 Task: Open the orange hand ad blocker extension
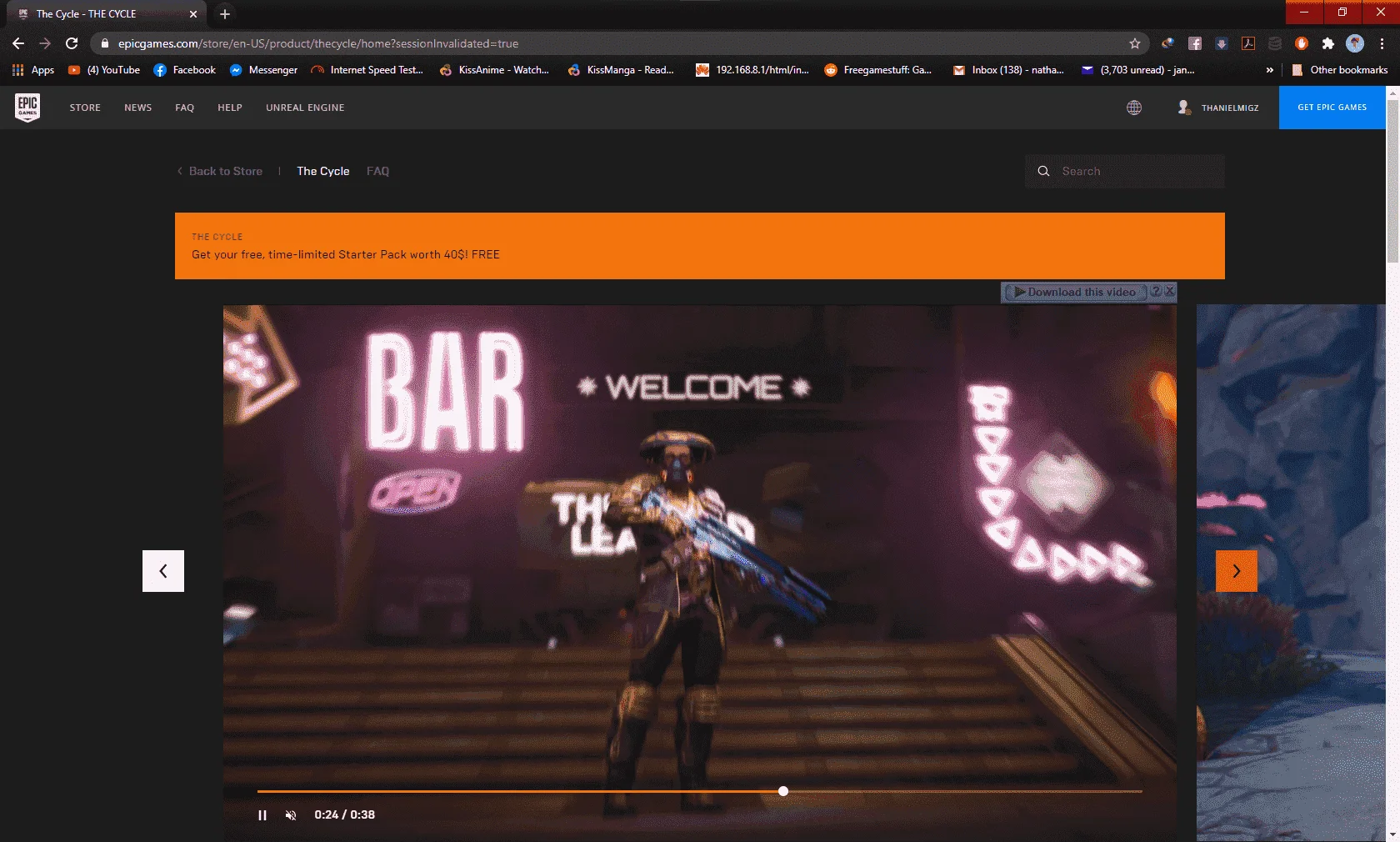click(1302, 43)
